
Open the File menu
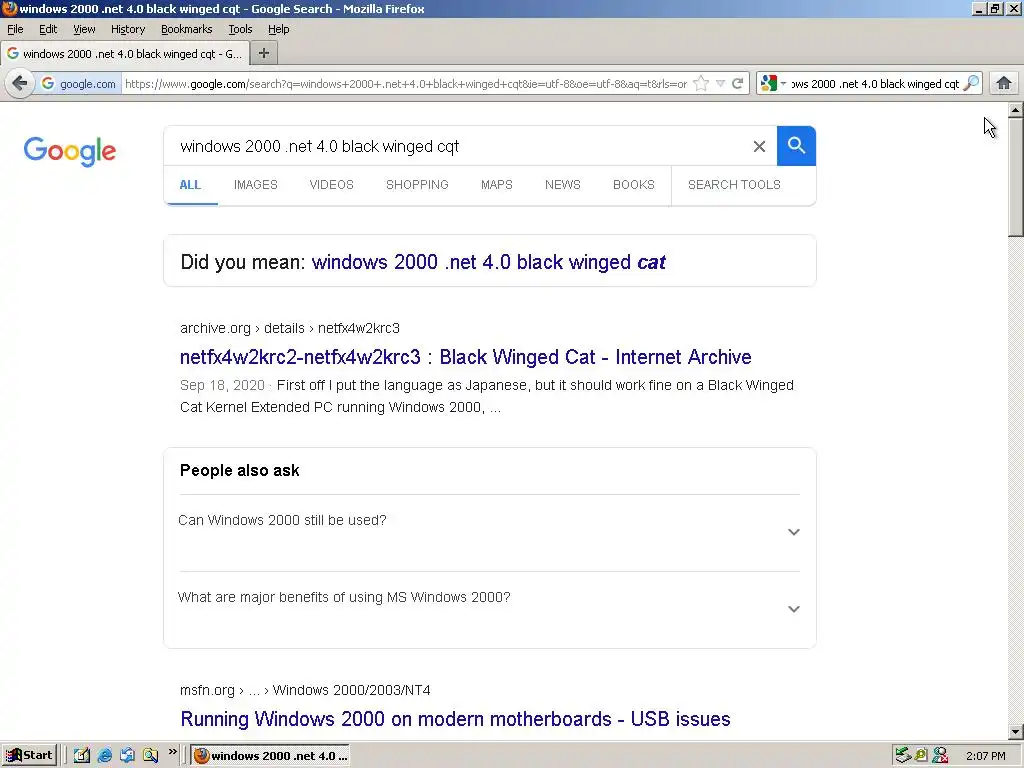click(15, 29)
